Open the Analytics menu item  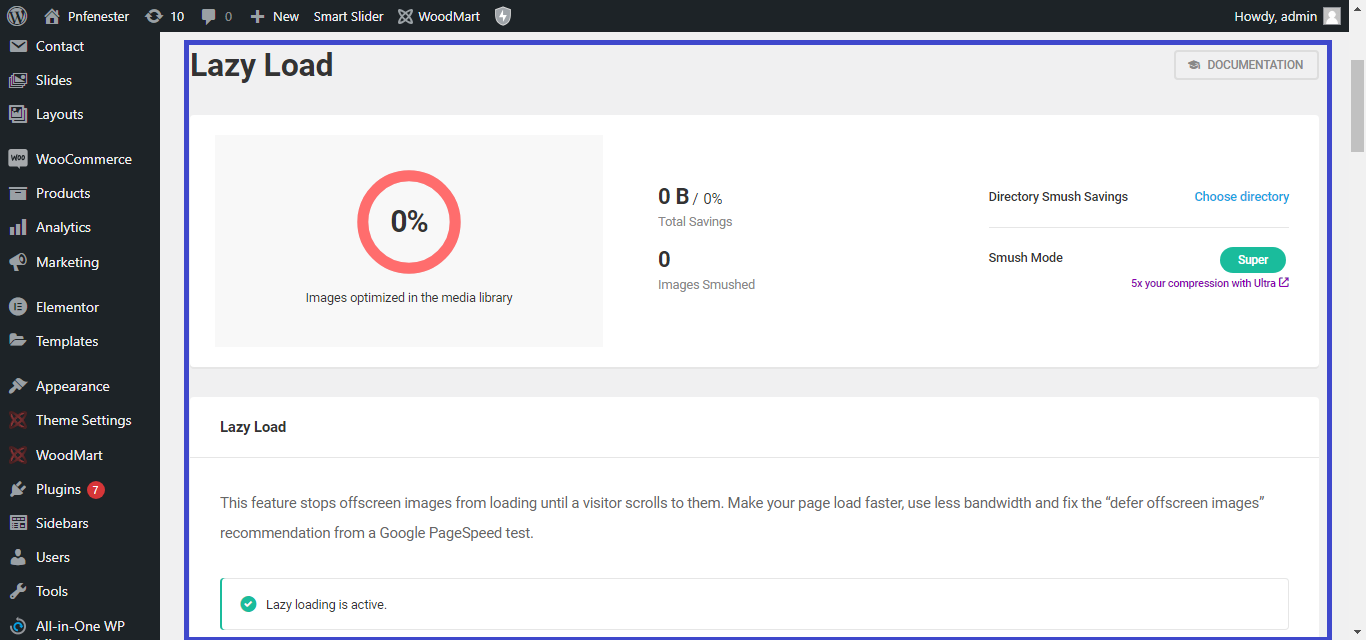coord(63,227)
